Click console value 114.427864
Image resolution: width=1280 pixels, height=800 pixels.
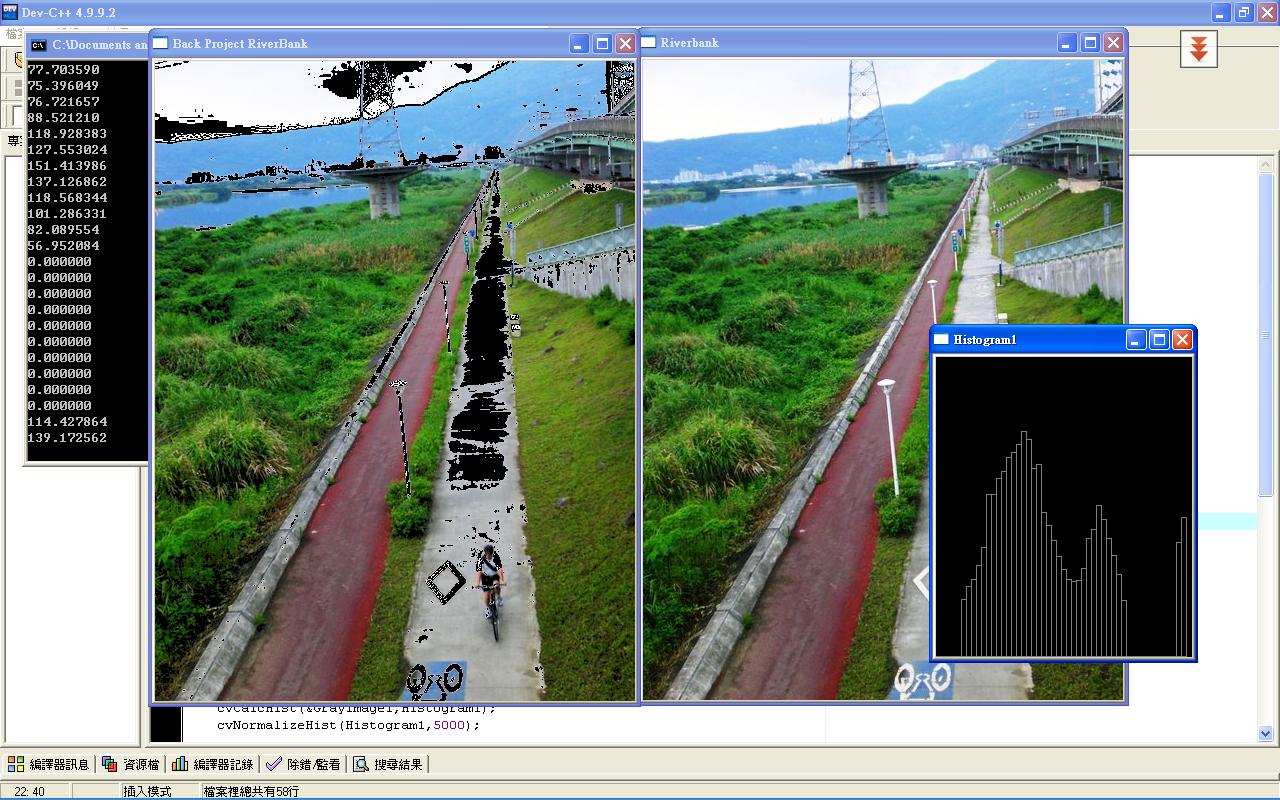[67, 422]
